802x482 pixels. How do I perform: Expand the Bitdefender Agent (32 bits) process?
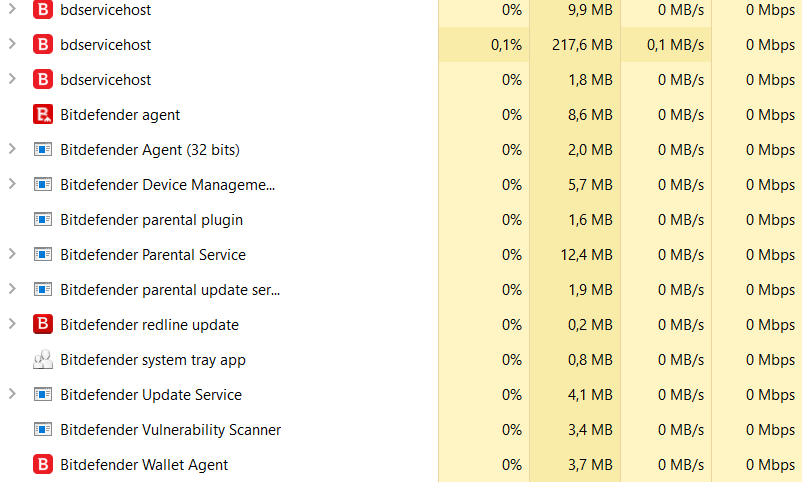click(12, 150)
